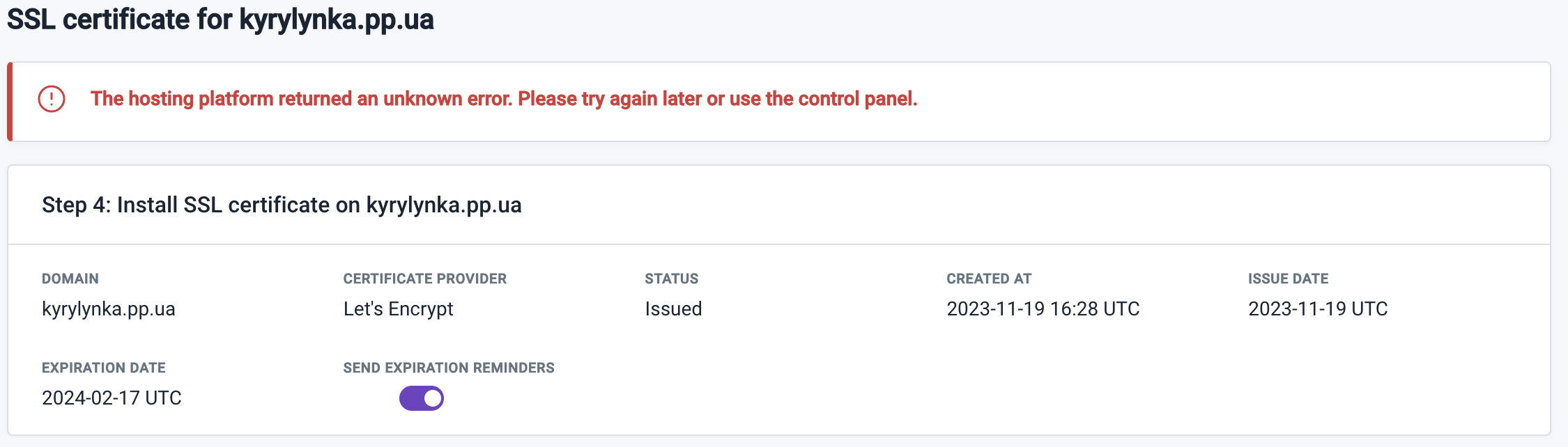Select the 2023-11-19 UTC issue date value

tap(1317, 308)
